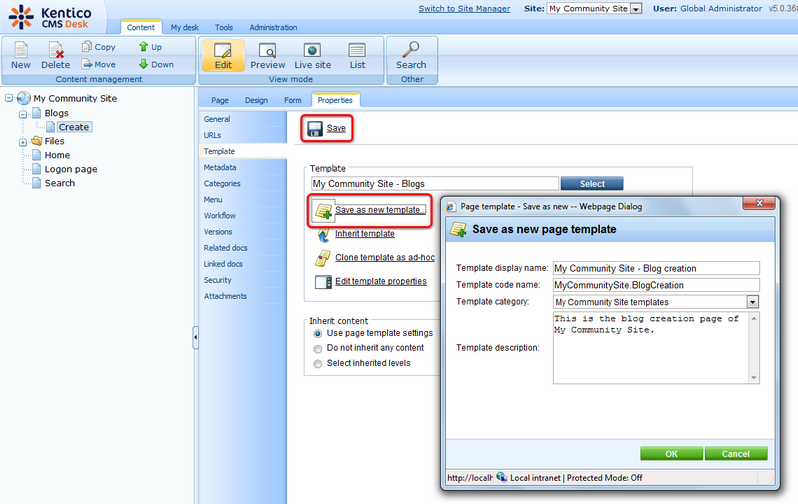Viewport: 798px width, 504px height.
Task: Open Metadata properties section
Action: (243, 167)
